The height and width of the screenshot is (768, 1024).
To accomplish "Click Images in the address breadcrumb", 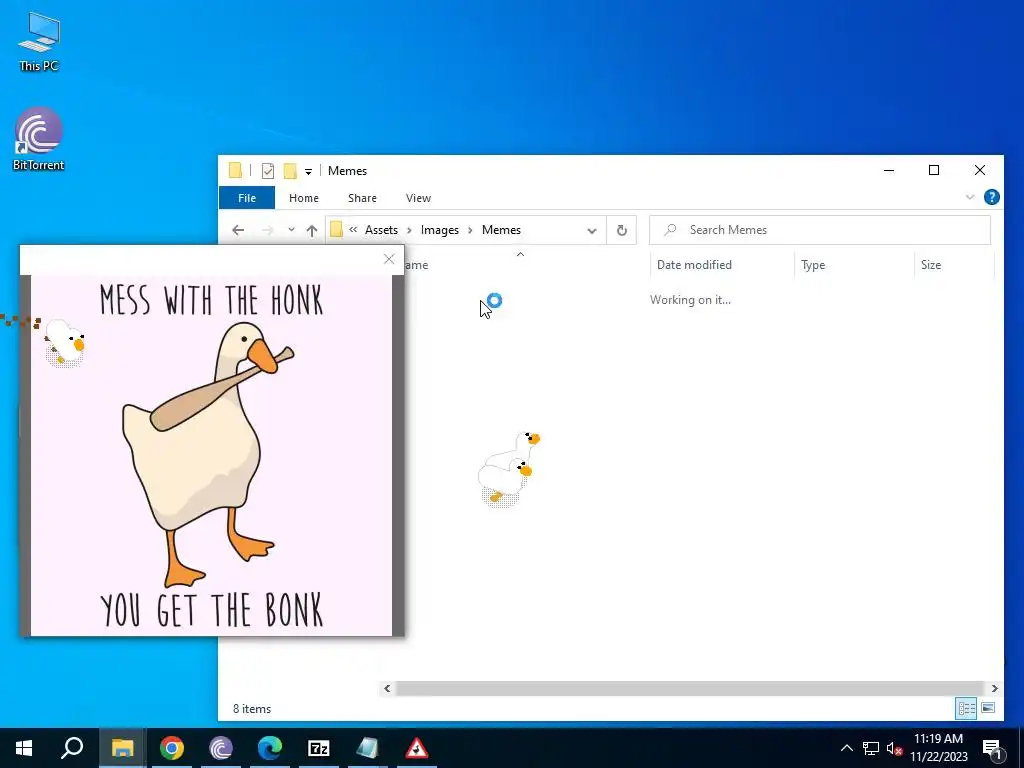I will tap(440, 230).
